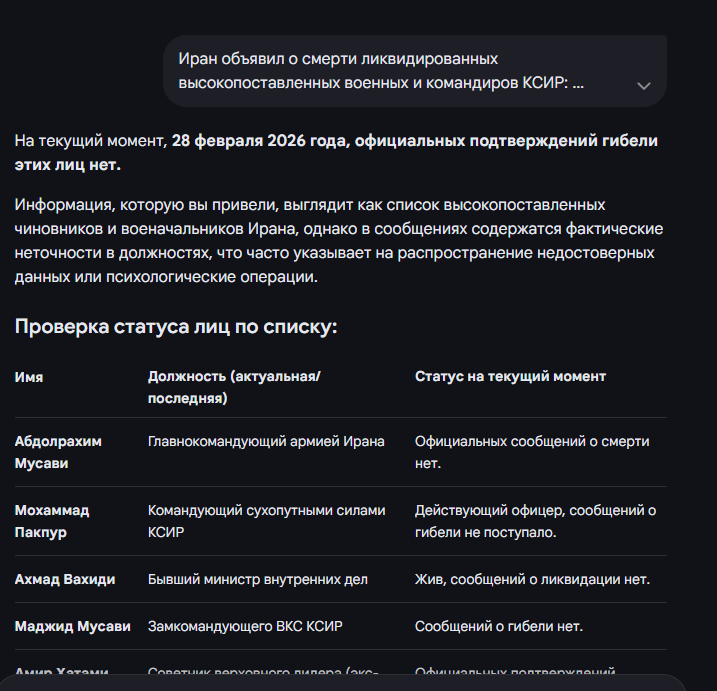Click the status 'Официальных сообщений о смерти нет.'
The image size is (717, 691).
[532, 452]
